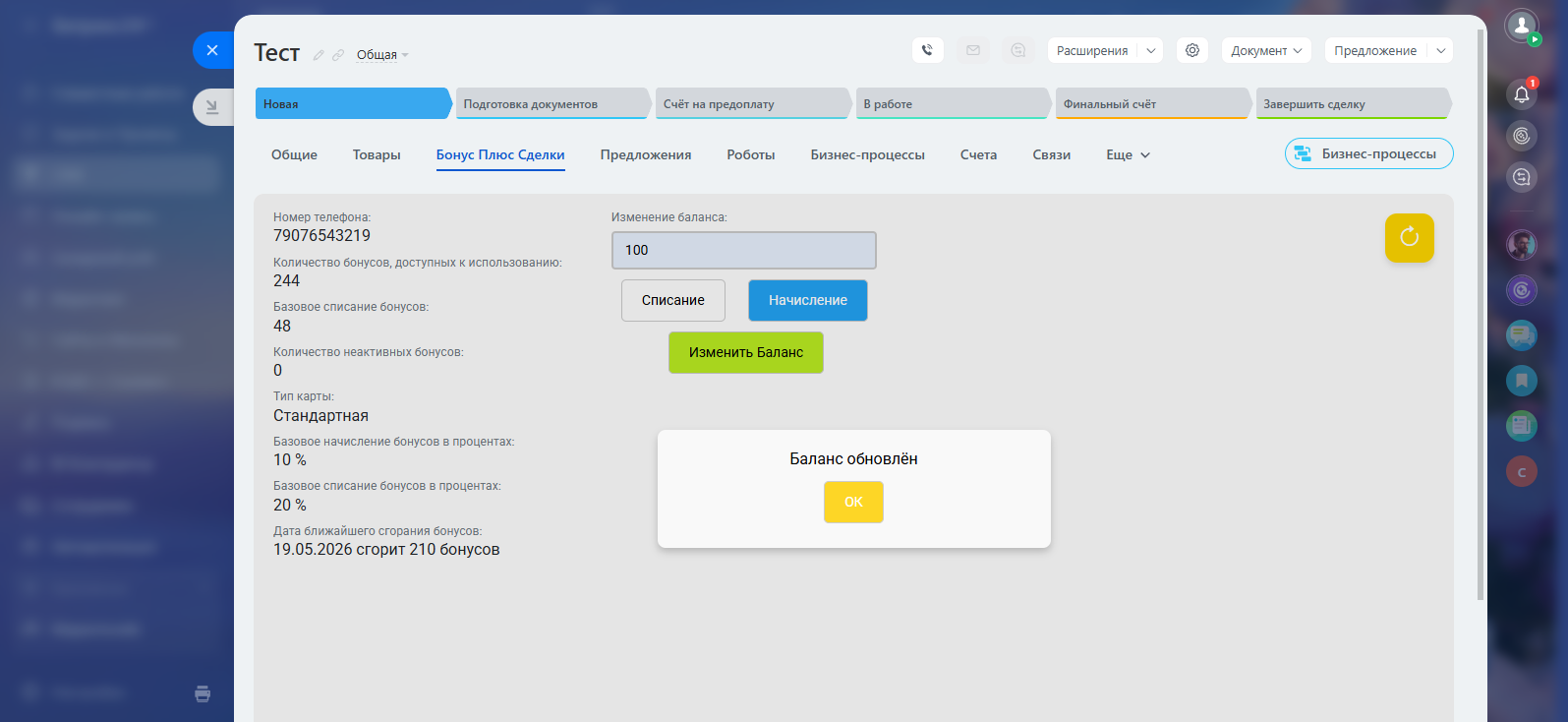Switch the deal stage to В работе

[x=954, y=103]
